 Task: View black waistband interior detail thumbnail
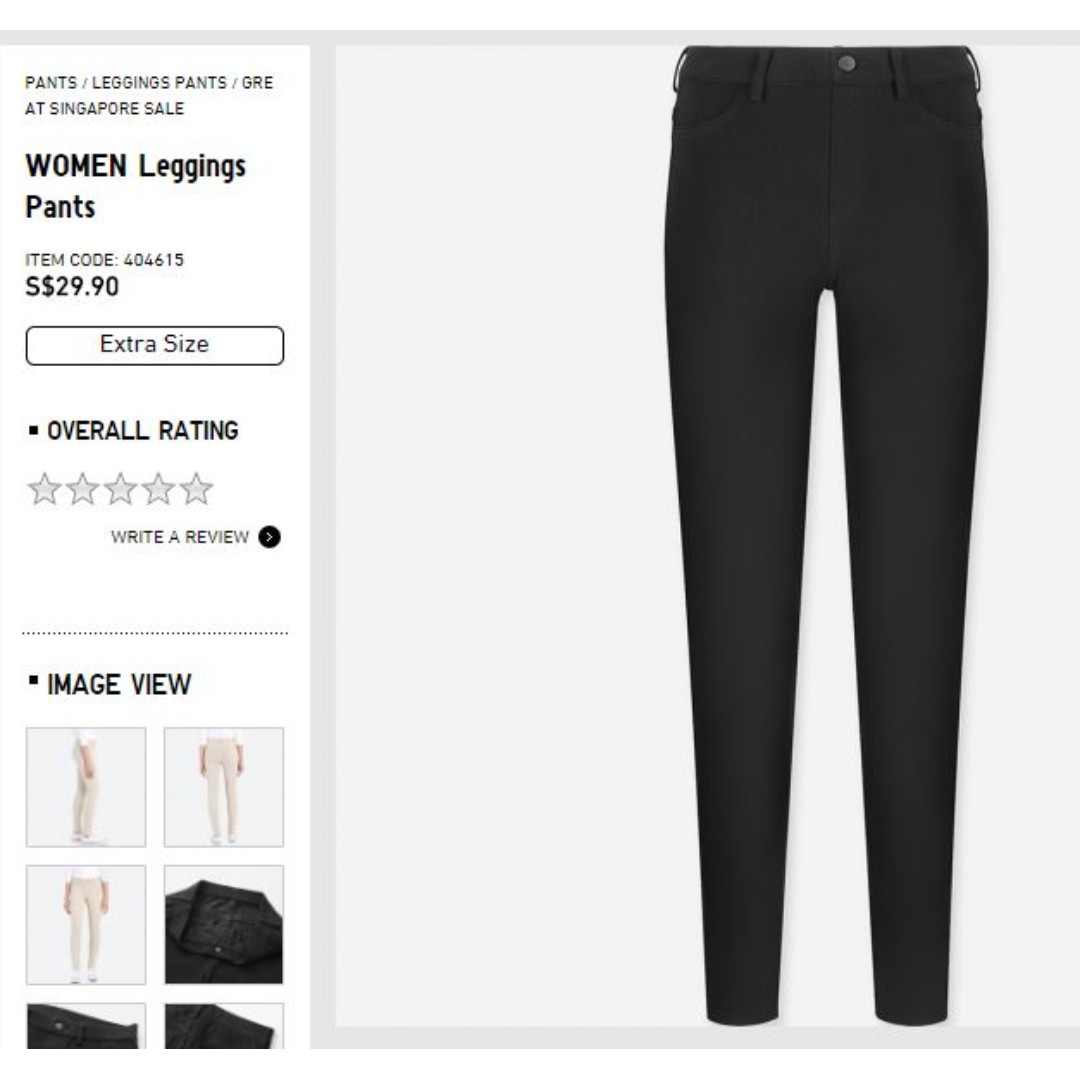[x=224, y=925]
